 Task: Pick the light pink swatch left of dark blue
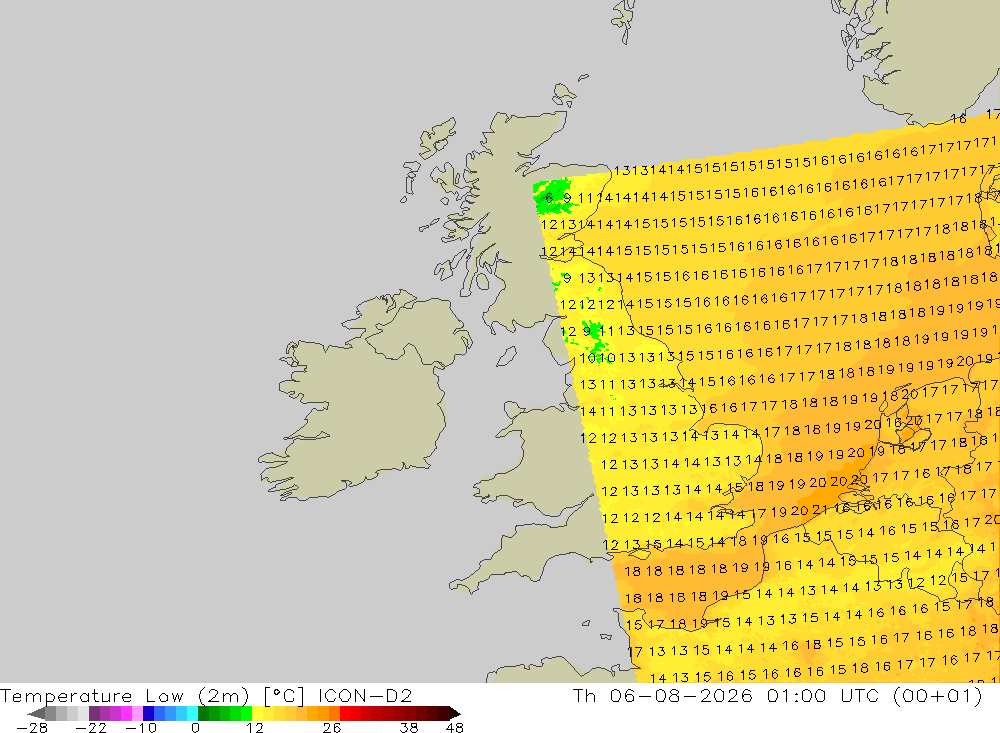point(137,714)
